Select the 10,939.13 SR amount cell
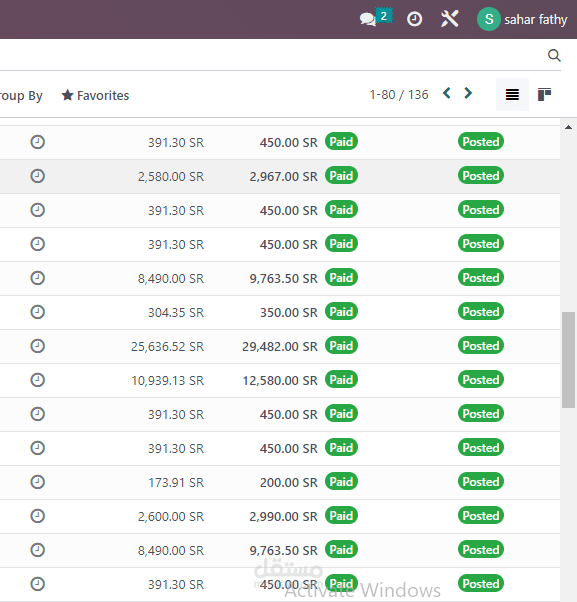Screen dimensions: 577x602 click(x=167, y=380)
